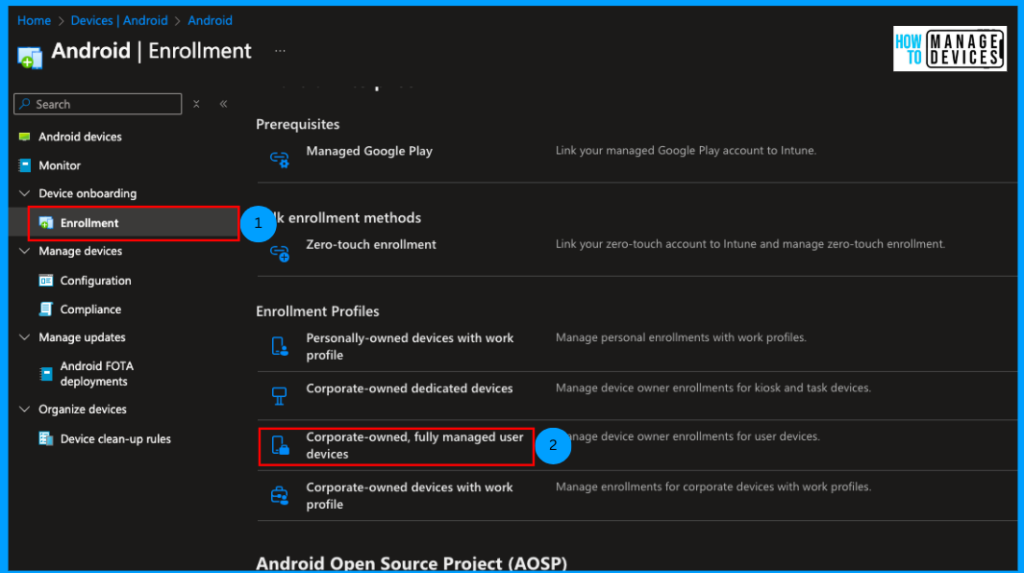Click the Enrollment Profiles heading
1024x573 pixels.
coord(317,311)
